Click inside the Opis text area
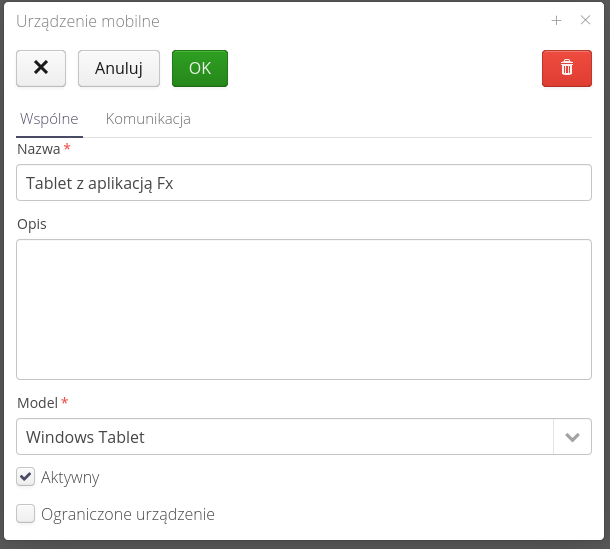 tap(304, 309)
